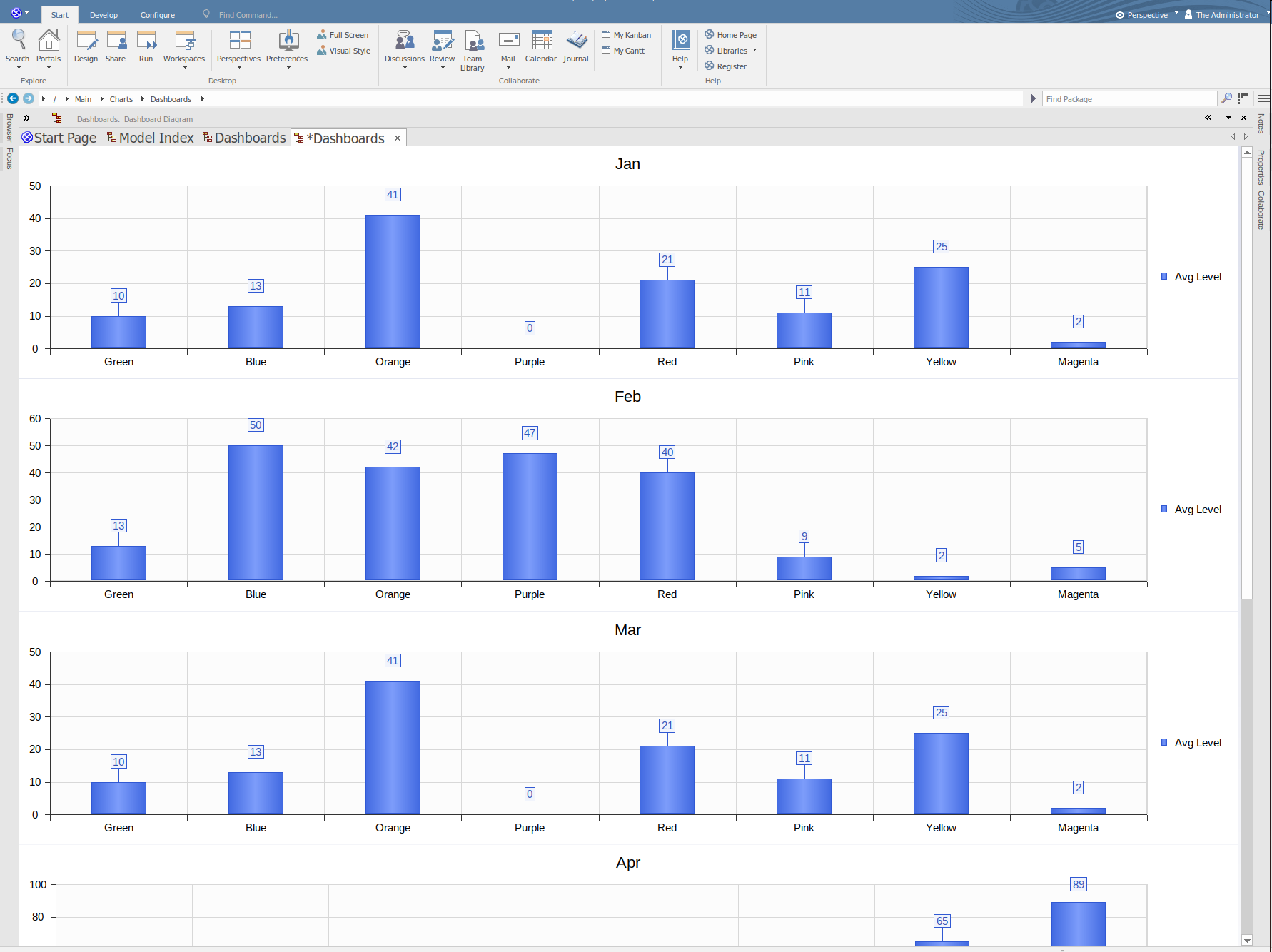Switch to the Start Page tab
This screenshot has width=1272, height=952.
pyautogui.click(x=59, y=138)
